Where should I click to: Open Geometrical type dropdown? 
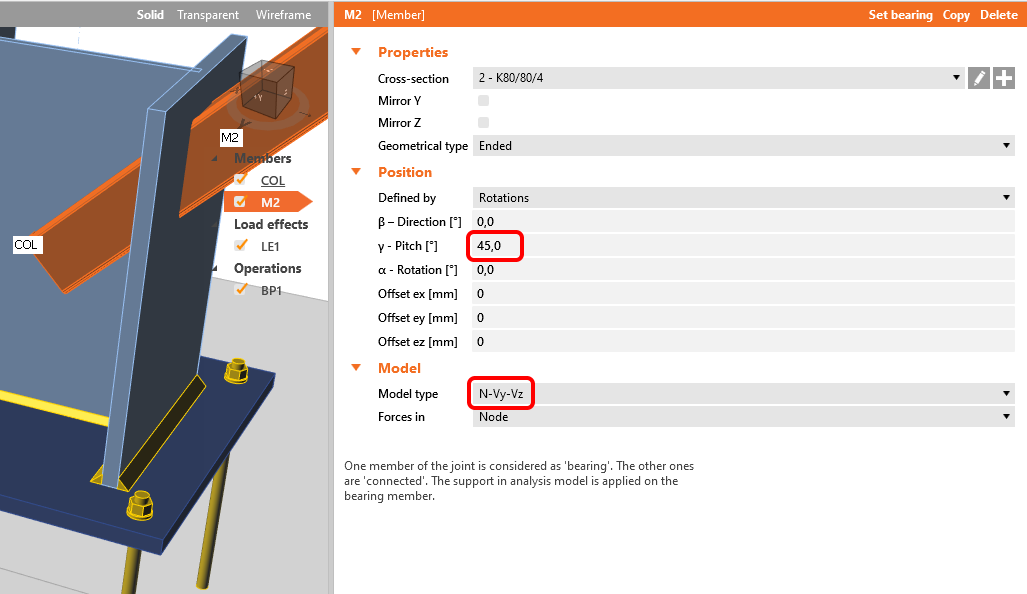pyautogui.click(x=743, y=145)
